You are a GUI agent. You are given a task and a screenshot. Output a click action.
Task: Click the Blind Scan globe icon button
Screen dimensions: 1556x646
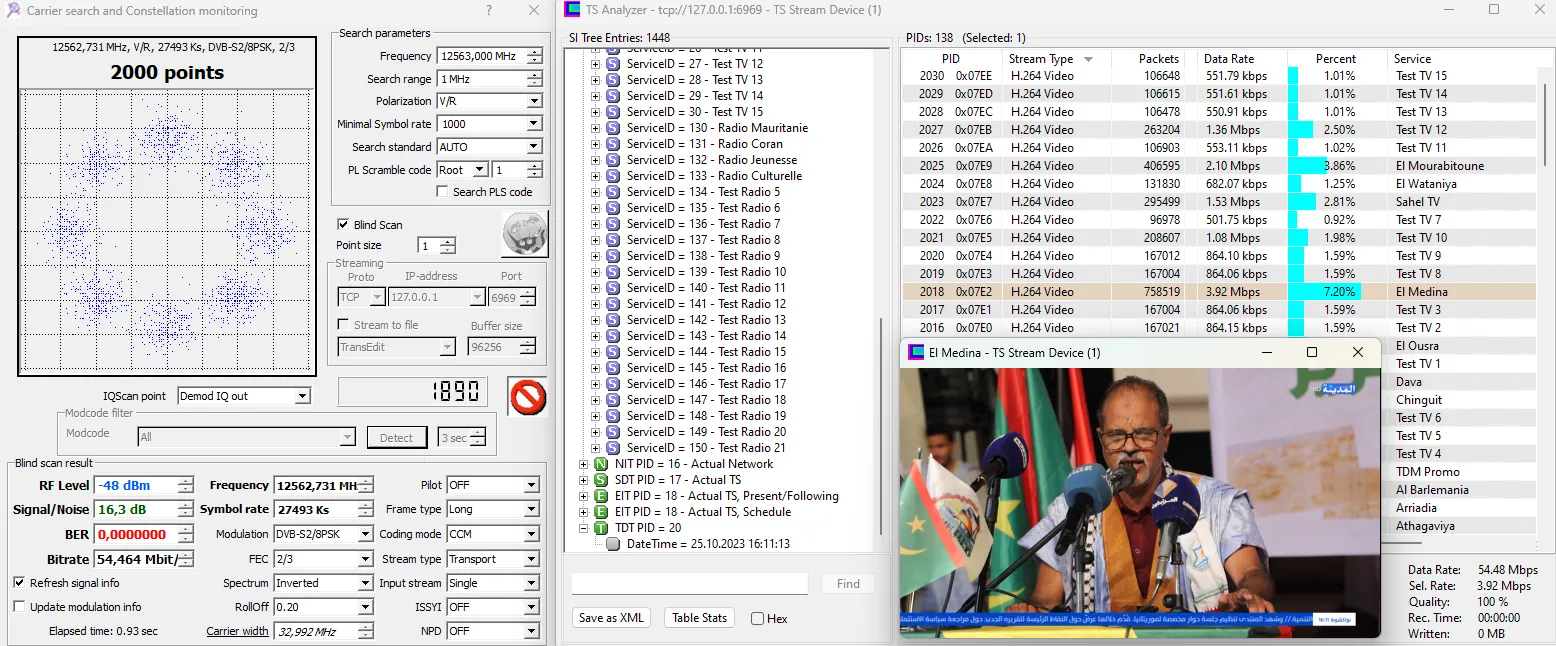click(x=524, y=235)
